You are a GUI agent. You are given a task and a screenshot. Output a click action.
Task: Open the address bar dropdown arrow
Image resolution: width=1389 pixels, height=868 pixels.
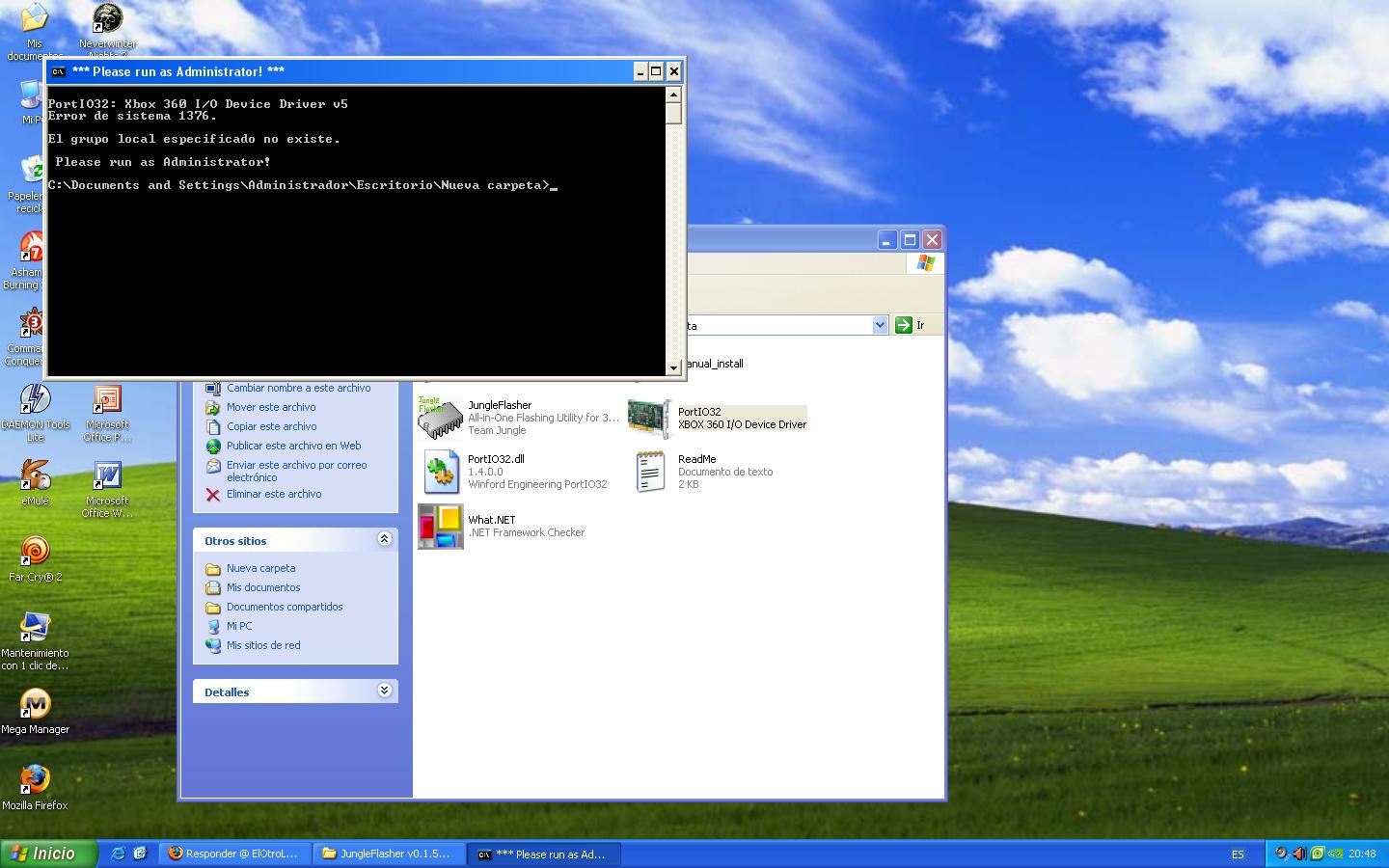point(880,325)
